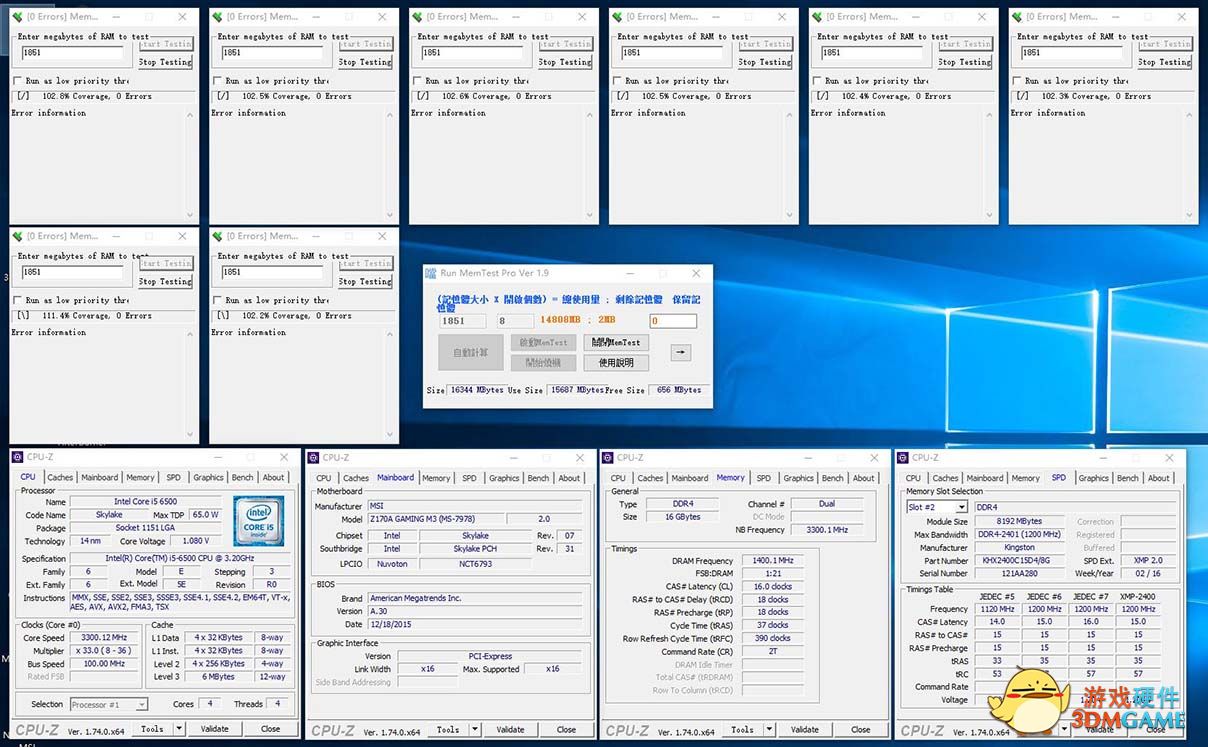Image resolution: width=1208 pixels, height=747 pixels.
Task: Click the title icon of the 102.8% coverage MemTest window
Action: click(x=17, y=17)
